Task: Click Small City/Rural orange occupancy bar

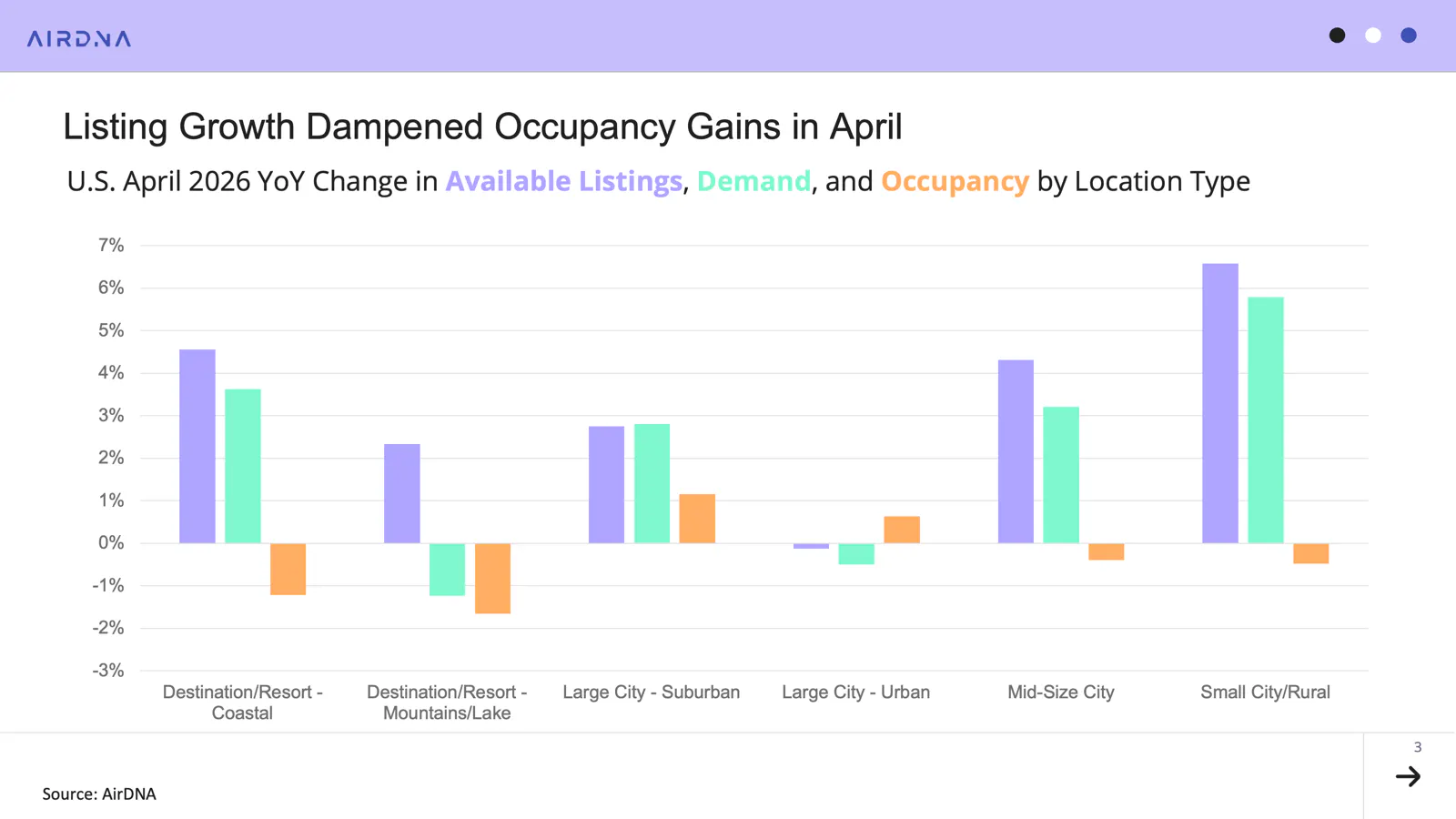Action: (1311, 553)
